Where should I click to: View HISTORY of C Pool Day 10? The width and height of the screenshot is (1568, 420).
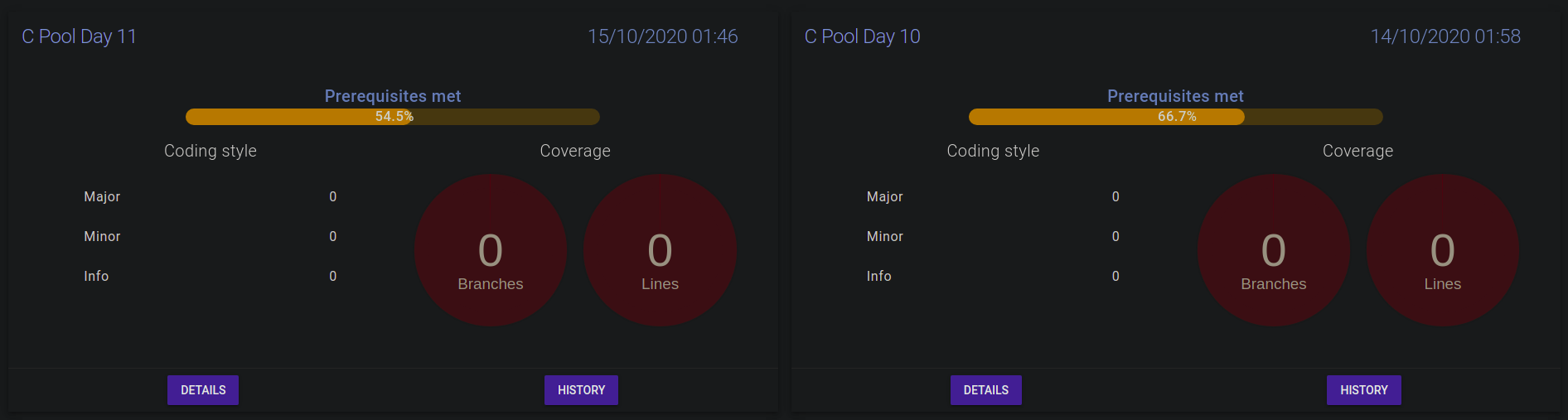[x=1363, y=390]
